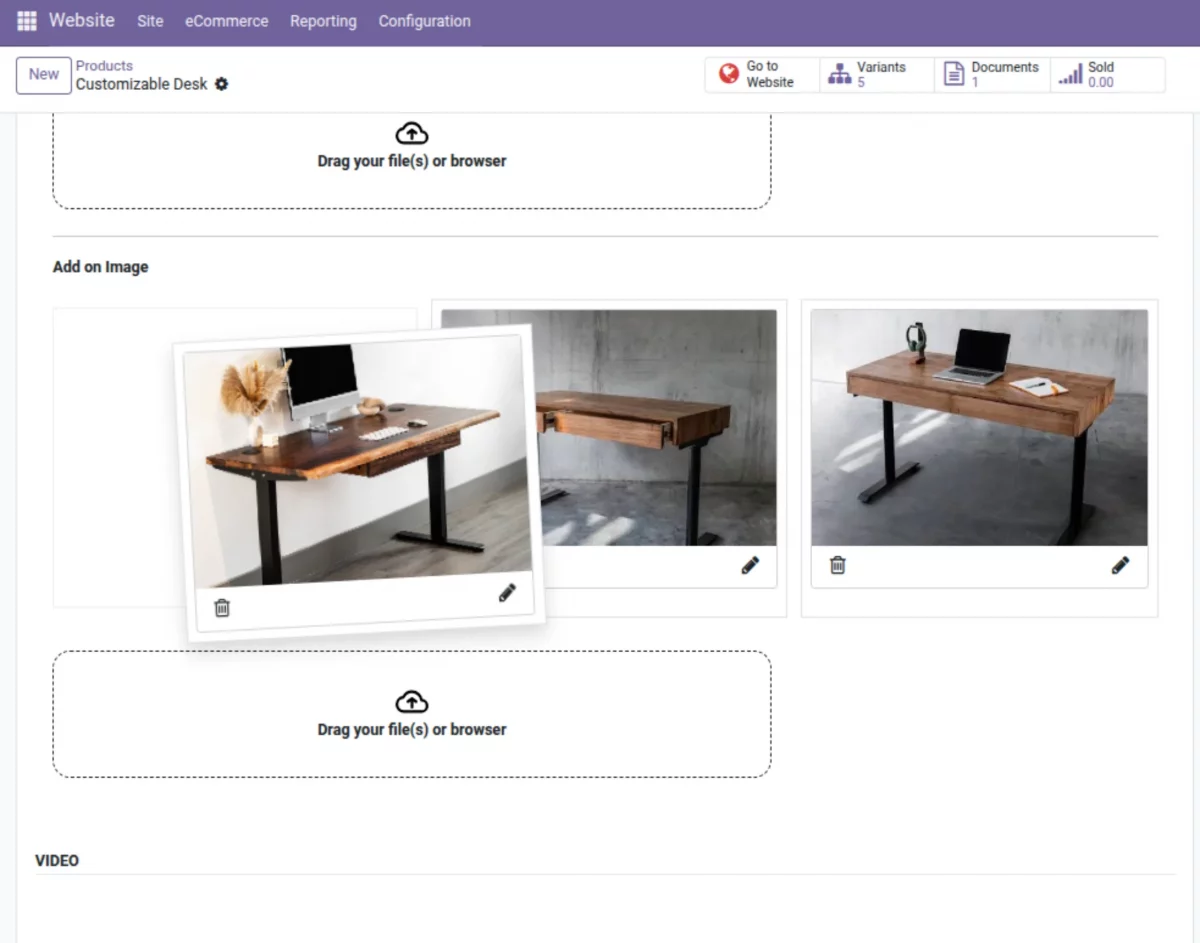Open the apps grid menu icon

(x=27, y=21)
